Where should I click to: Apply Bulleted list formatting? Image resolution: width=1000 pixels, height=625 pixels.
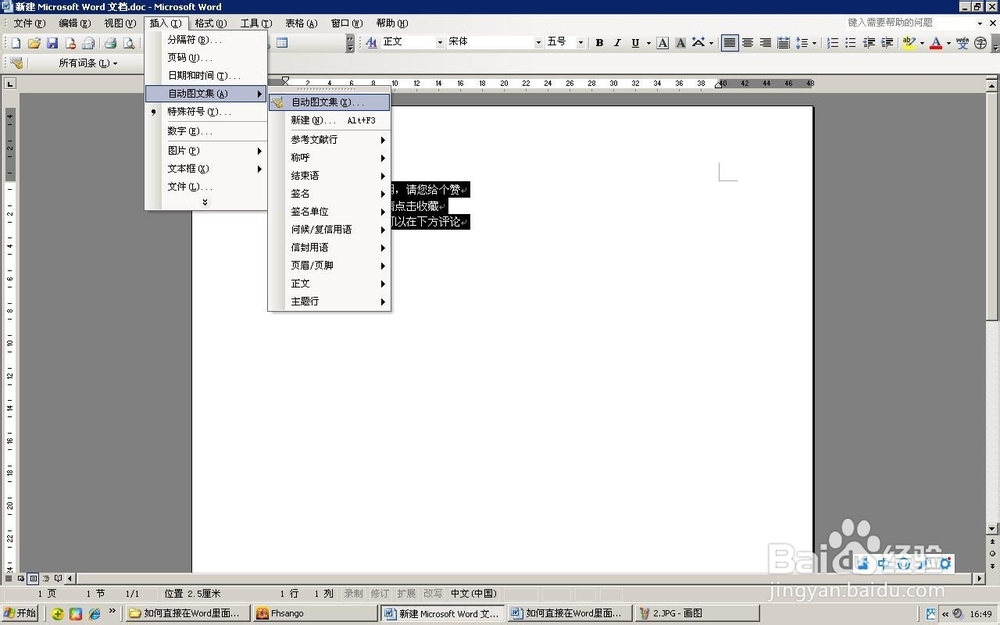(850, 43)
